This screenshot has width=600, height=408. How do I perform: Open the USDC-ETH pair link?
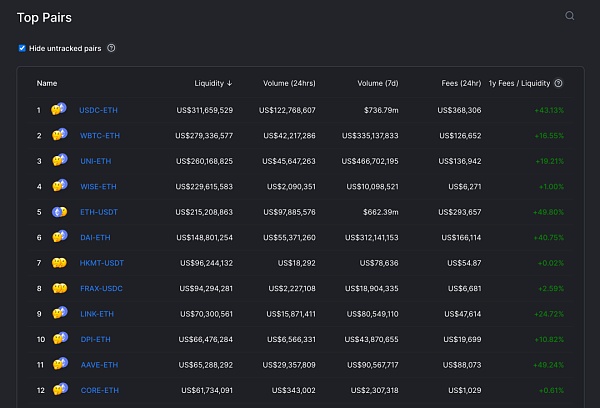coord(99,110)
